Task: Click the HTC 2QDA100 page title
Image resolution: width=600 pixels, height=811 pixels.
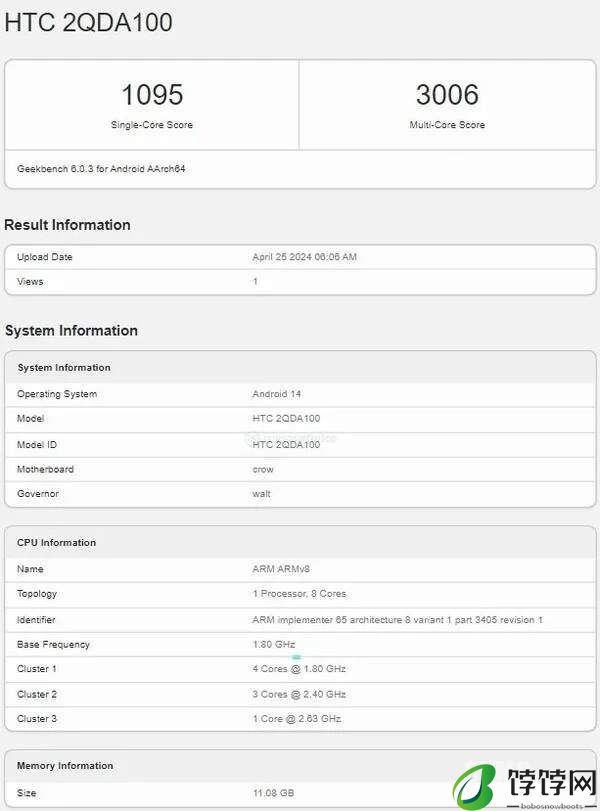Action: (x=88, y=22)
